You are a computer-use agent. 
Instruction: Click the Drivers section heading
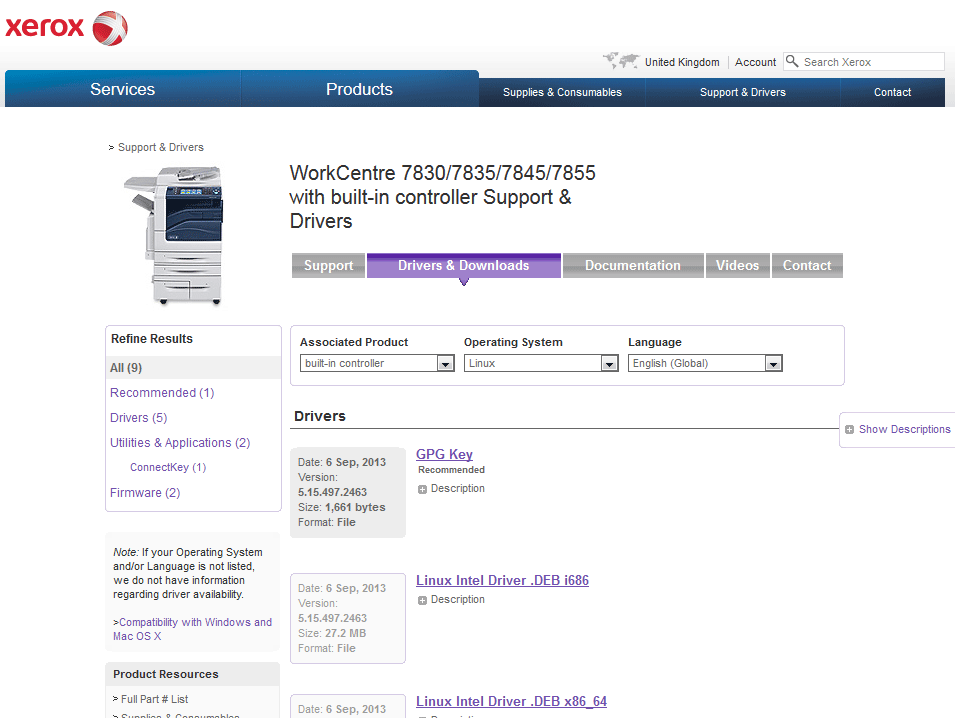click(x=320, y=416)
